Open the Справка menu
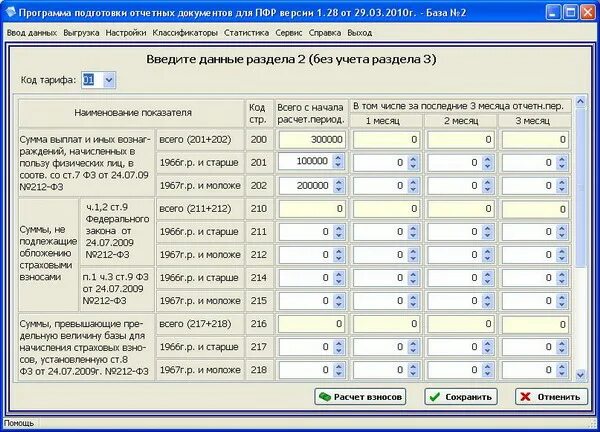This screenshot has height=432, width=600. [x=325, y=33]
